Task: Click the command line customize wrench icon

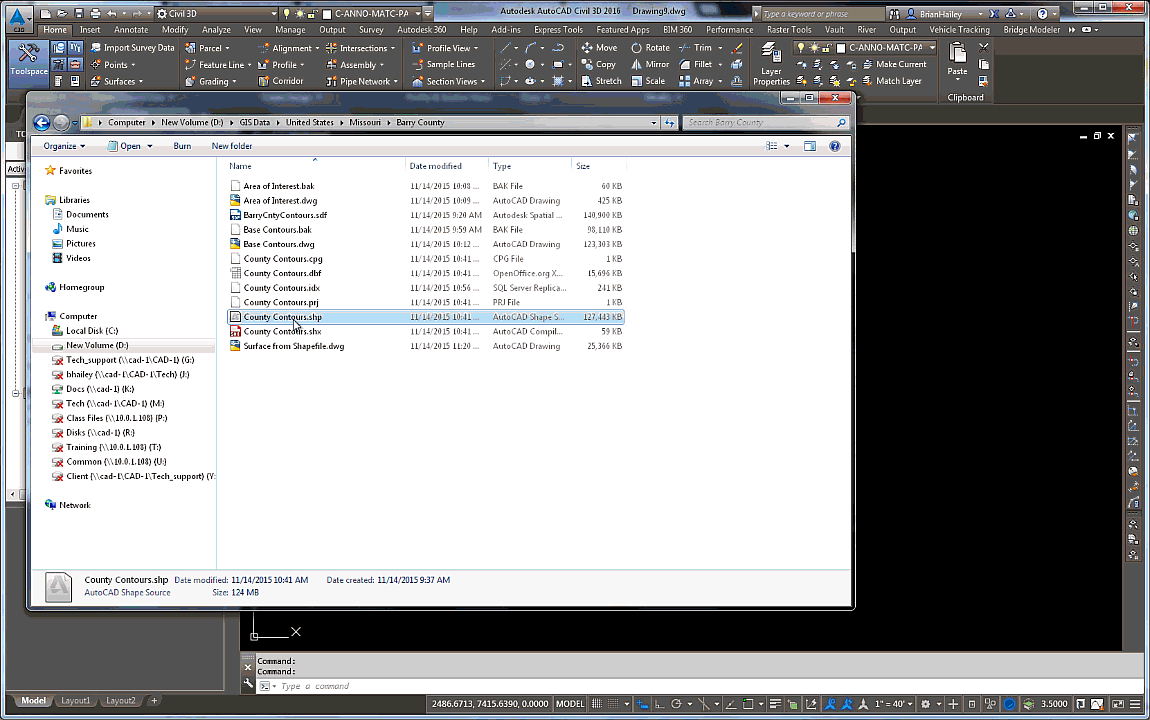Action: [x=248, y=683]
